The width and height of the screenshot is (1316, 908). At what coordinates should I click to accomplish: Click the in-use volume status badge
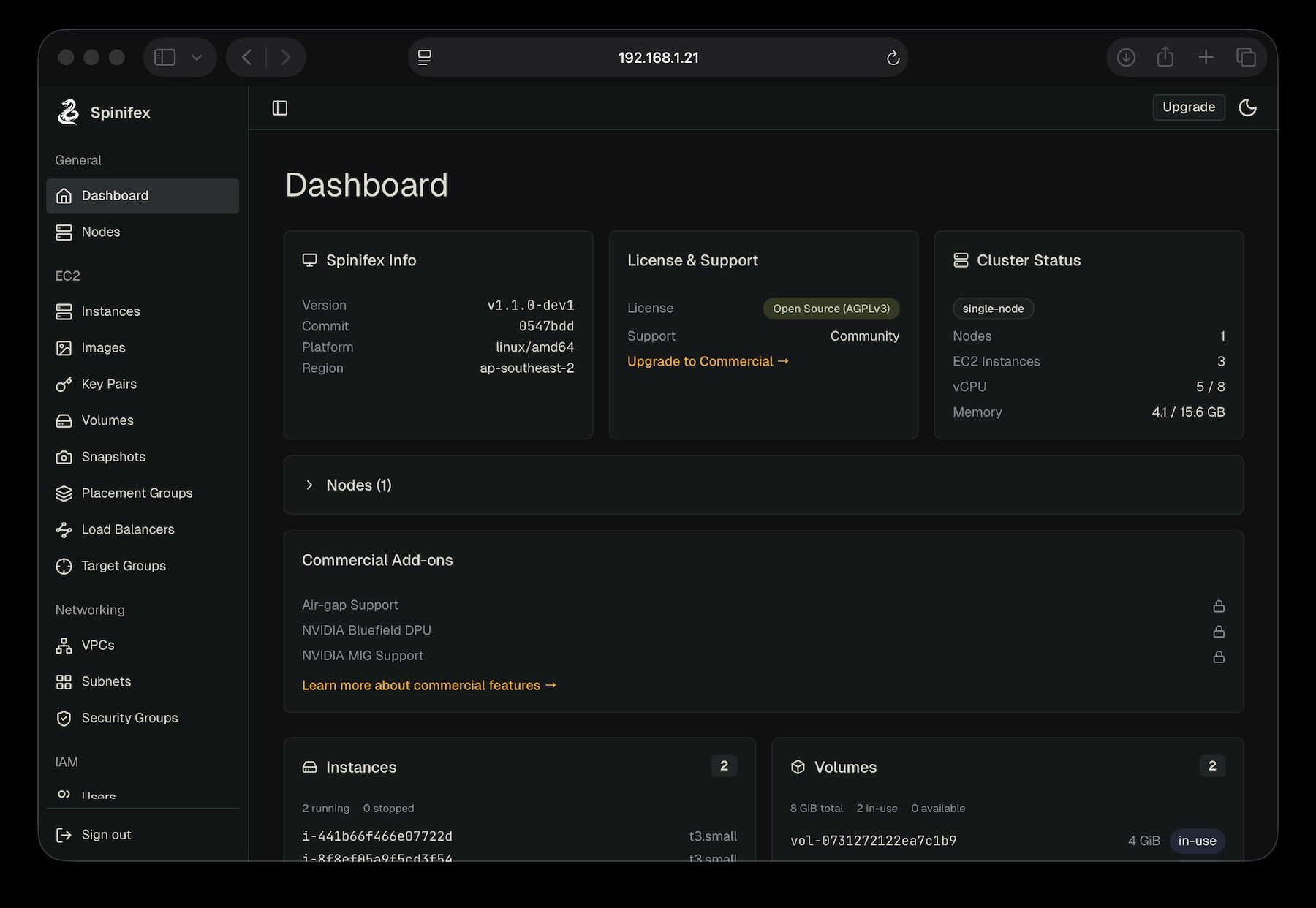pyautogui.click(x=1197, y=841)
